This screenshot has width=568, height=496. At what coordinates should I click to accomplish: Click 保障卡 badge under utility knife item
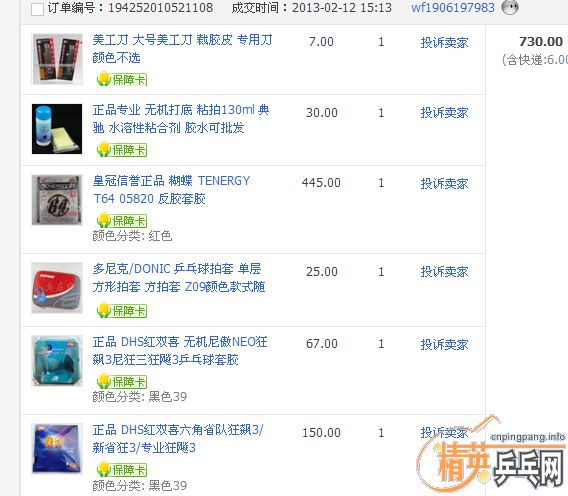[x=122, y=79]
